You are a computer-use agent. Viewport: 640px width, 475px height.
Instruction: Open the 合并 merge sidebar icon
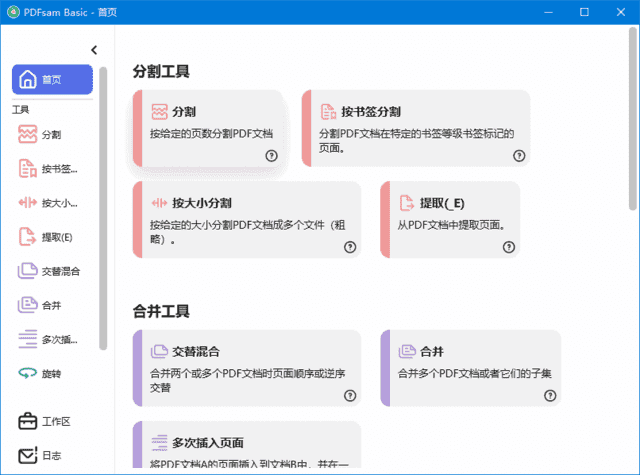[28, 305]
